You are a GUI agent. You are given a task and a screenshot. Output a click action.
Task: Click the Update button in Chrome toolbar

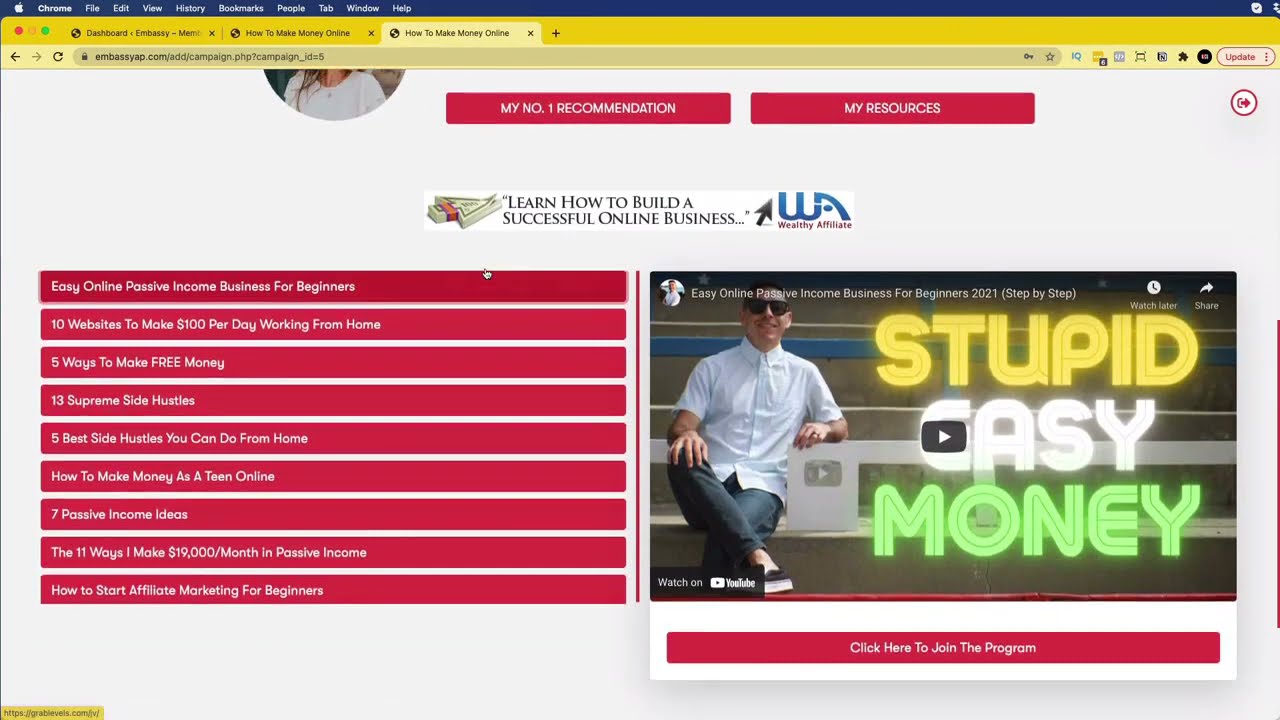click(x=1240, y=57)
